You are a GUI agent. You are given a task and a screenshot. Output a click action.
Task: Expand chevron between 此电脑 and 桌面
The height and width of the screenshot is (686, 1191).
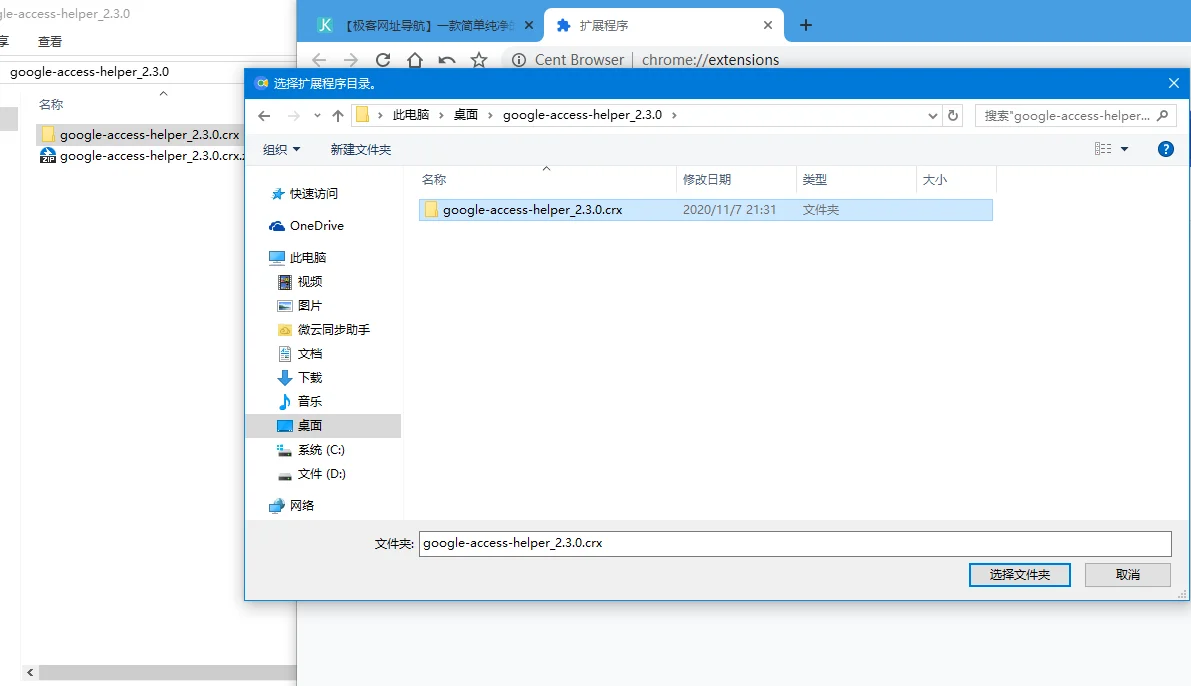coord(441,115)
